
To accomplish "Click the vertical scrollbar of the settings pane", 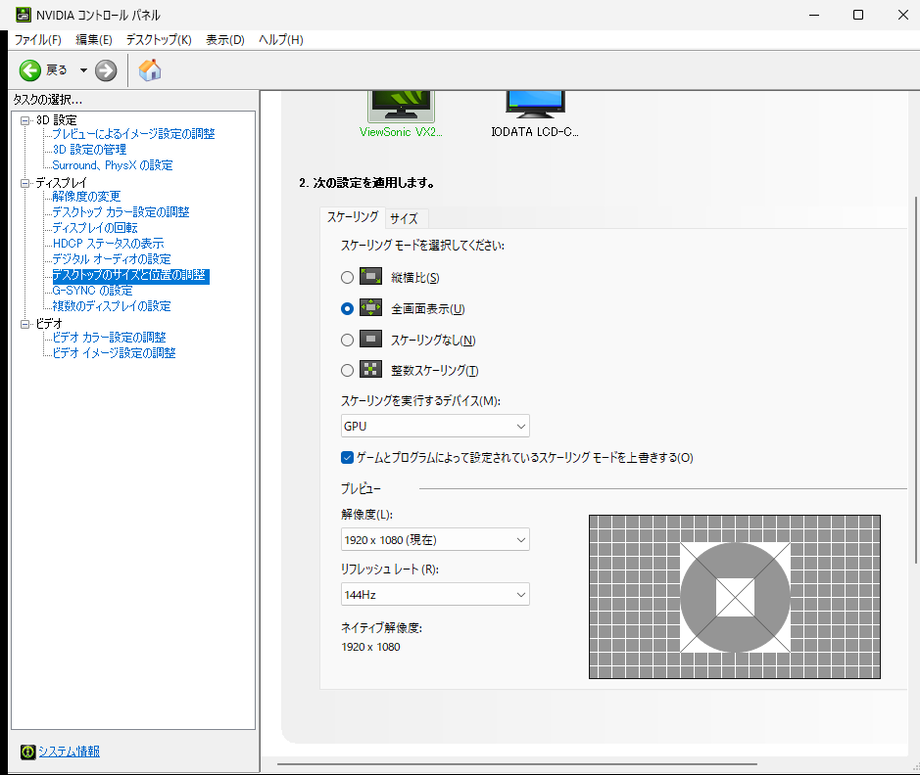I will coord(915,400).
